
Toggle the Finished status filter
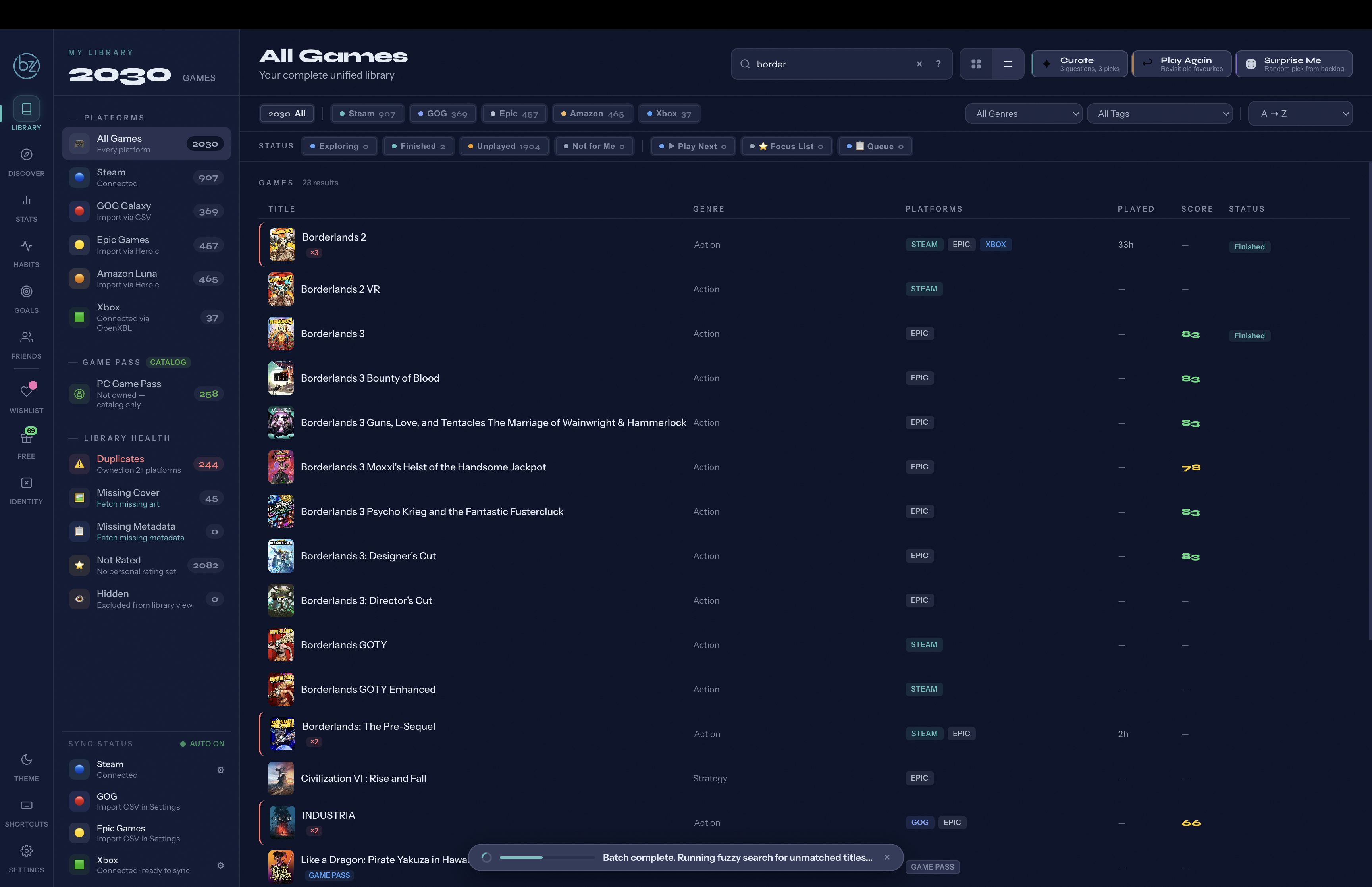(418, 146)
